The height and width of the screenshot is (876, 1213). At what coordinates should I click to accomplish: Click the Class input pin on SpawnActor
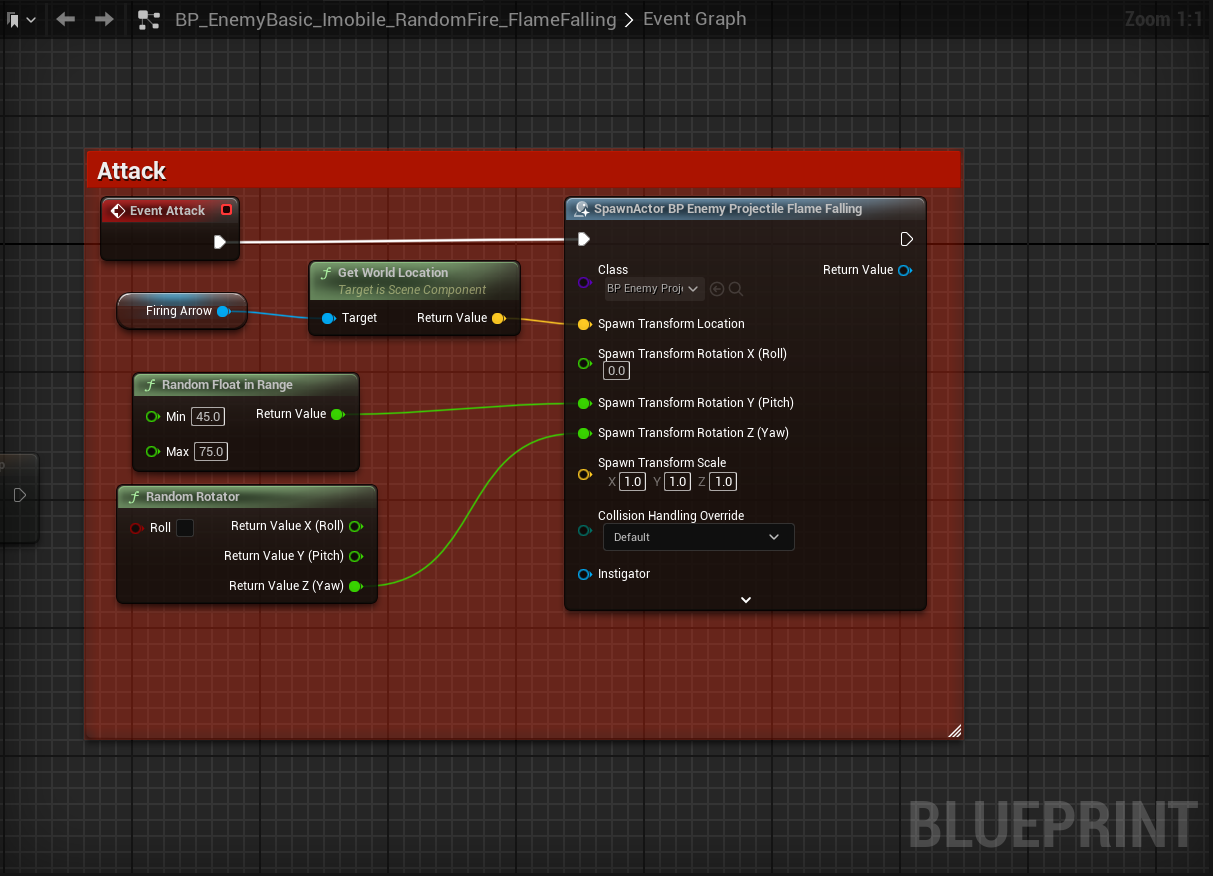584,283
